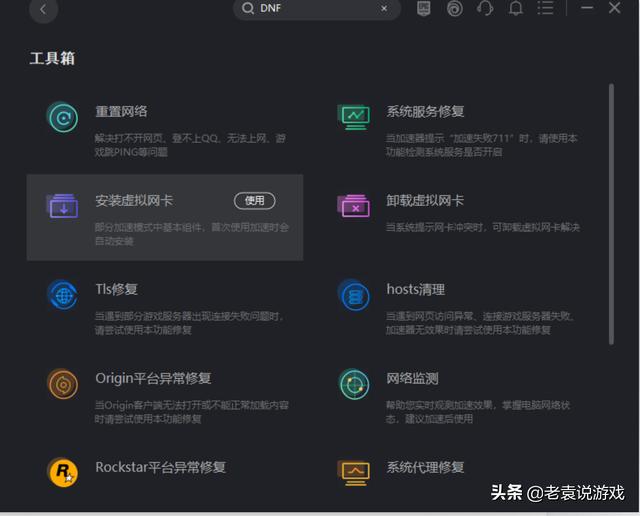Click the Tls修复 description text
The image size is (640, 516).
189,323
